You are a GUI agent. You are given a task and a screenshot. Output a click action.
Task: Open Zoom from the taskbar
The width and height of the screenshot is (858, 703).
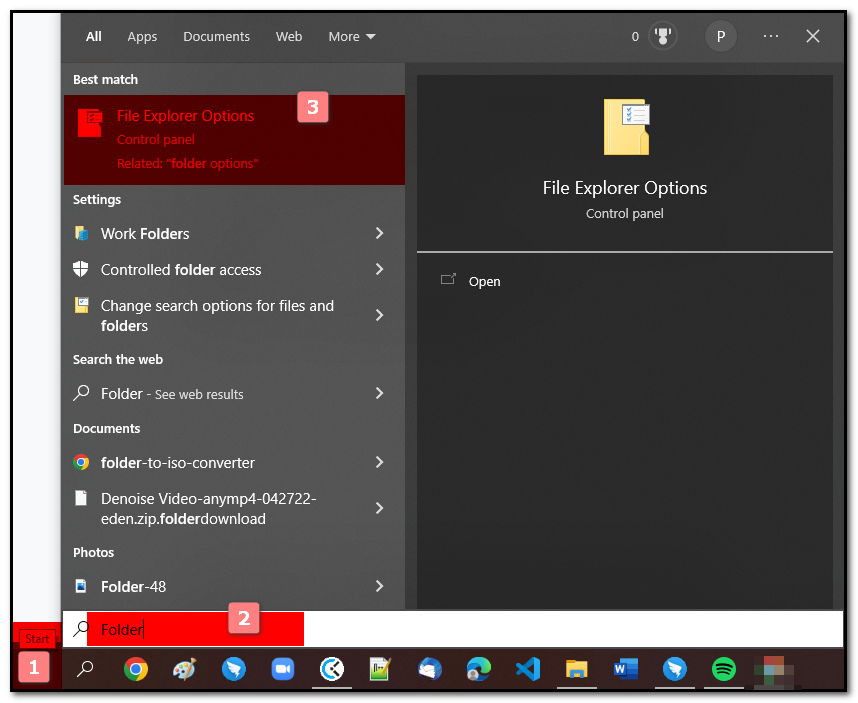tap(283, 669)
